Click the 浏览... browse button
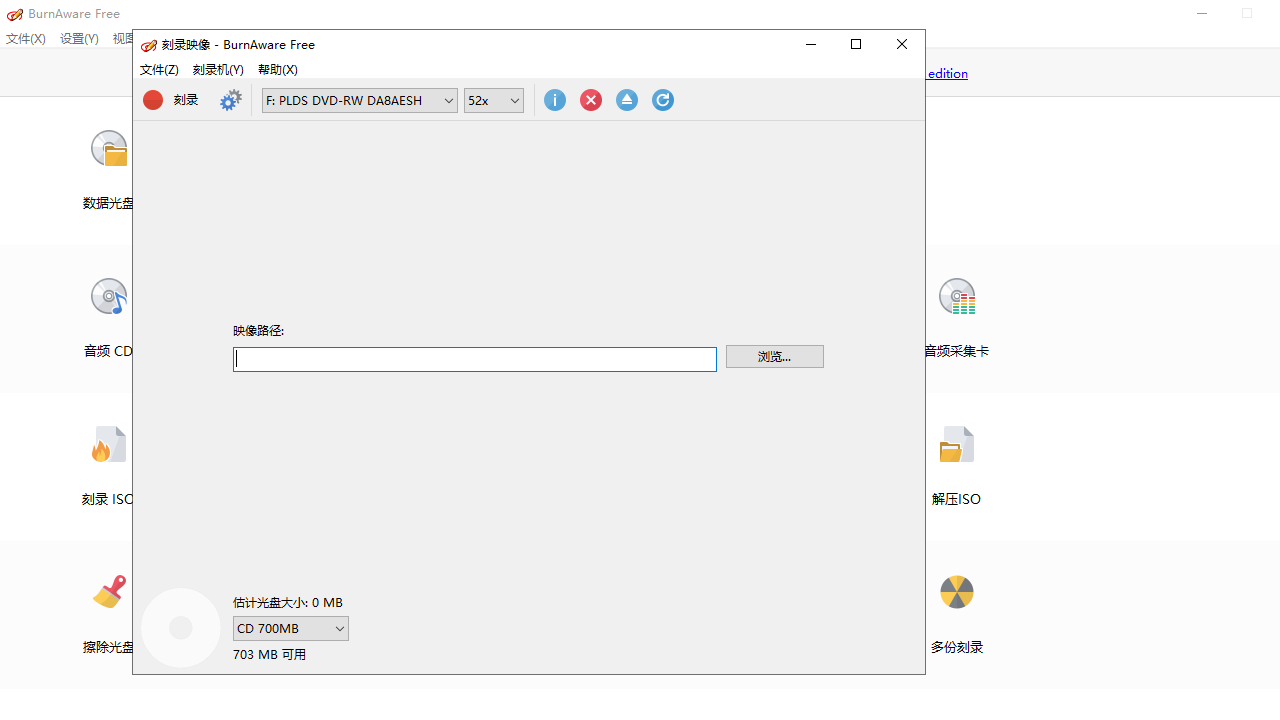This screenshot has height=720, width=1280. [x=774, y=356]
